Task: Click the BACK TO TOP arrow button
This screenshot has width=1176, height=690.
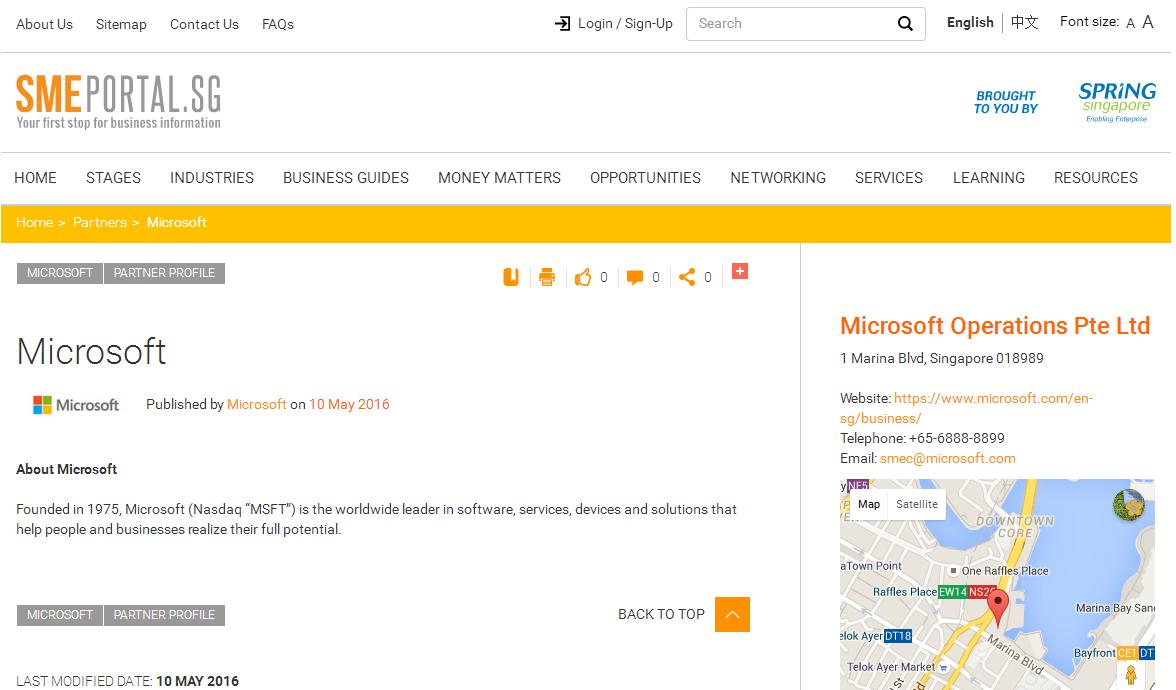Action: click(732, 614)
